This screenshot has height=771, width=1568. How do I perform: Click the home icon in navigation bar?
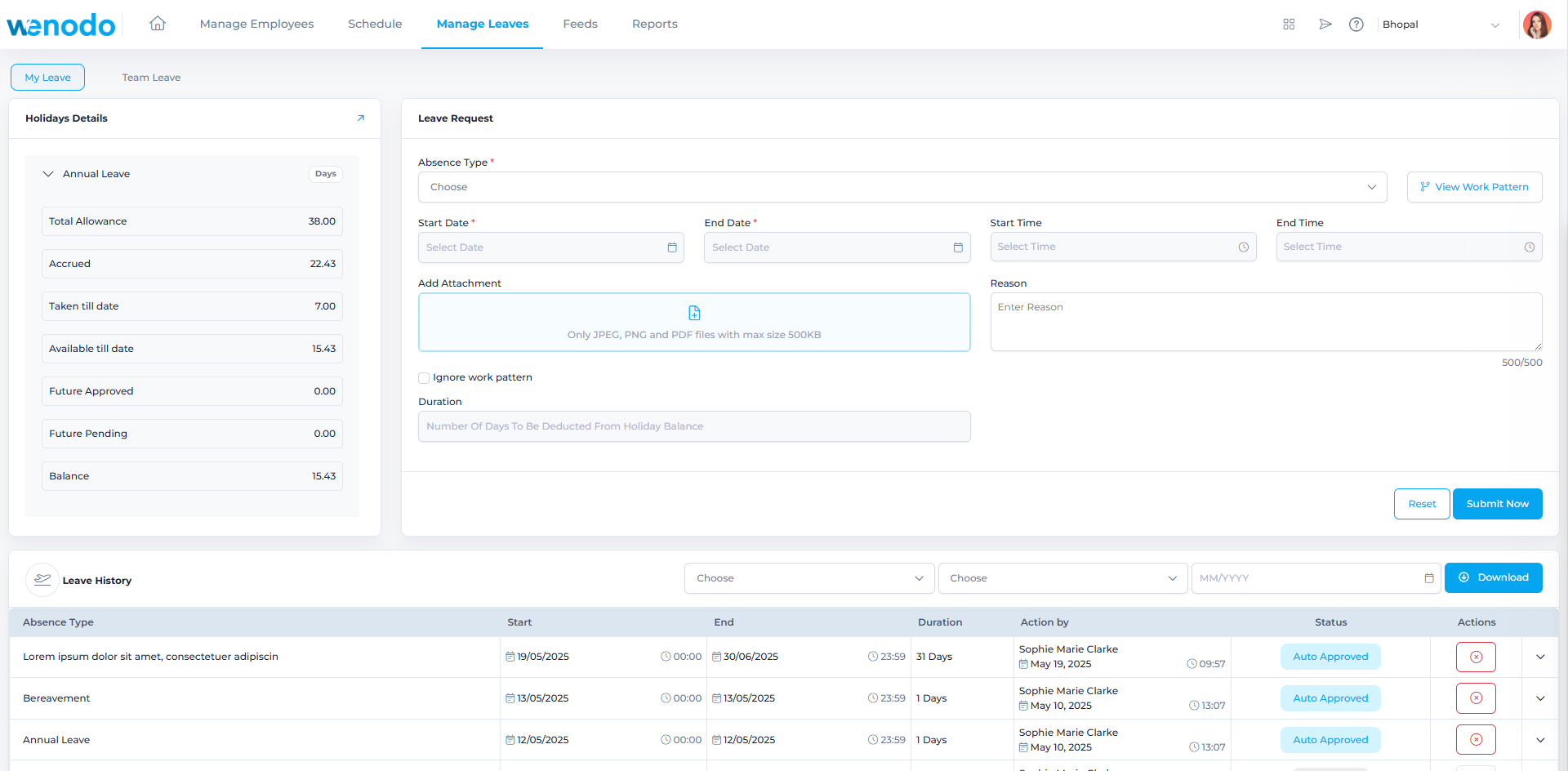157,24
